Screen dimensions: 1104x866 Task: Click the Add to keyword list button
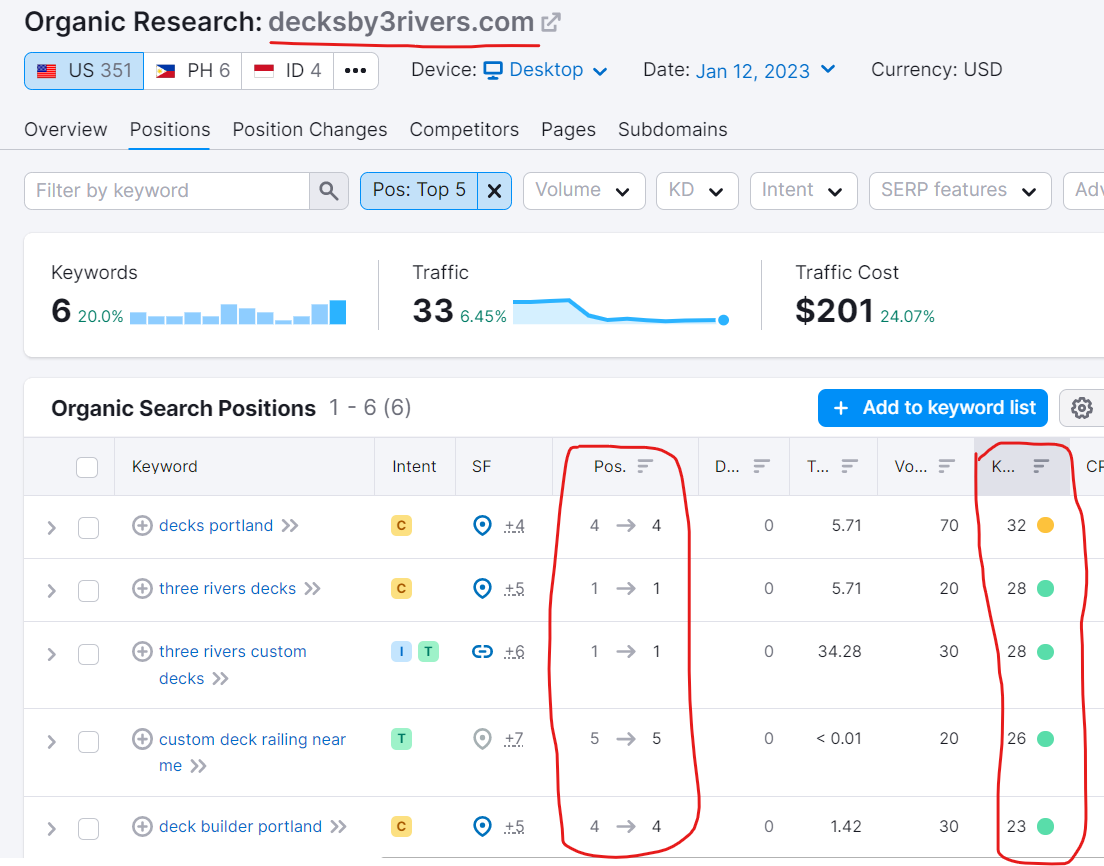pyautogui.click(x=932, y=408)
